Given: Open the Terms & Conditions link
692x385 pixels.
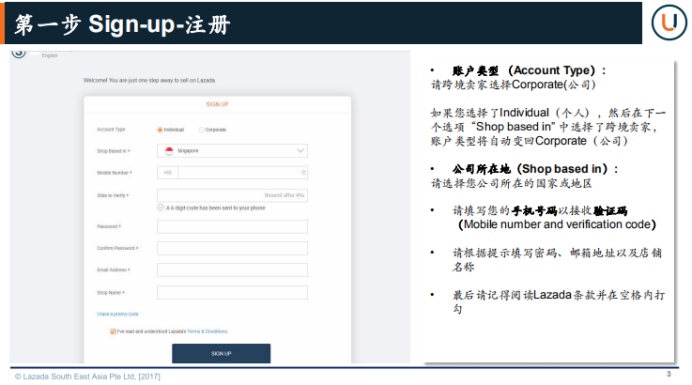Looking at the screenshot, I should [207, 331].
